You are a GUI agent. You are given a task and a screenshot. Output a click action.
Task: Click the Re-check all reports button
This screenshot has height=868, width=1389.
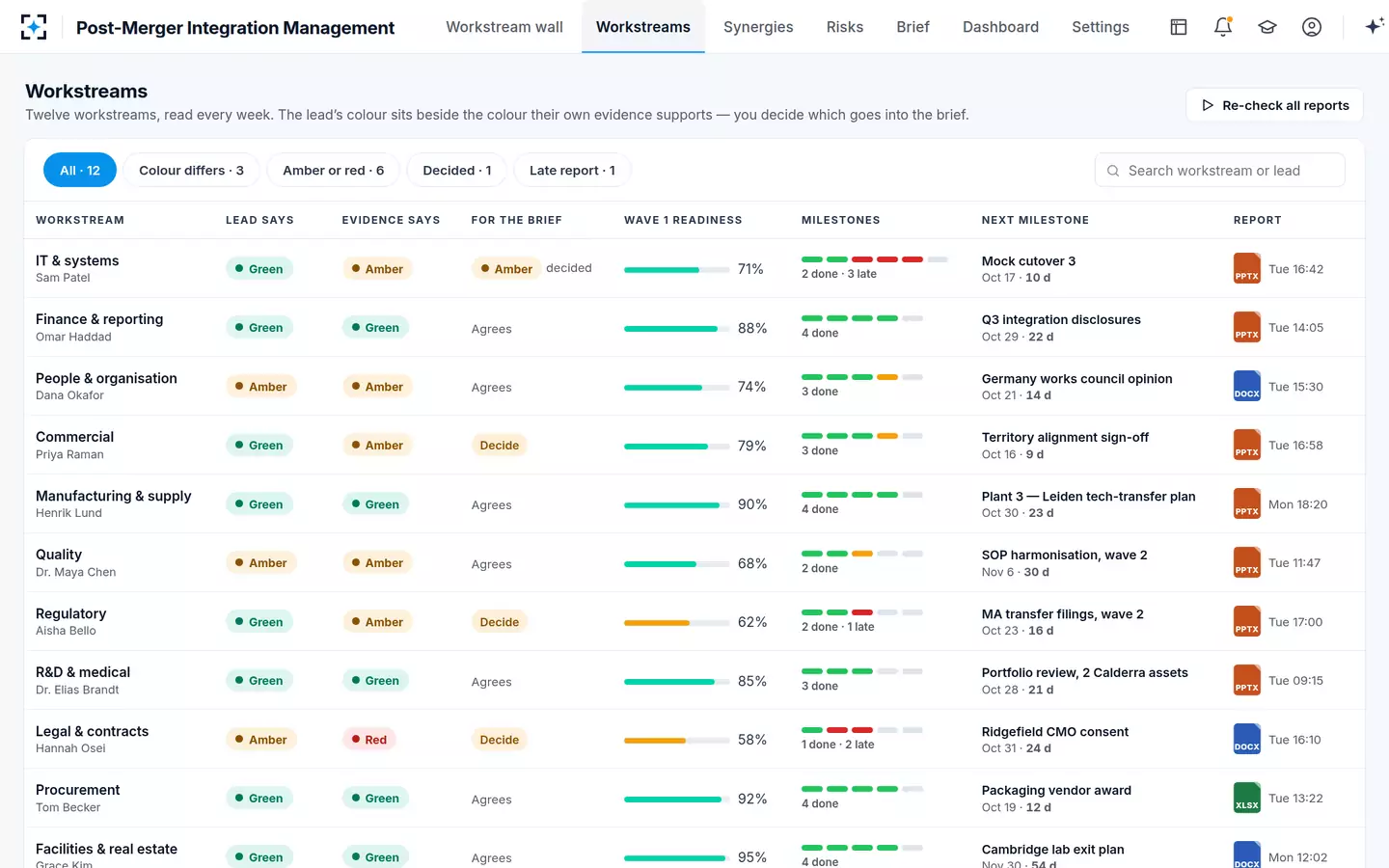1274,105
